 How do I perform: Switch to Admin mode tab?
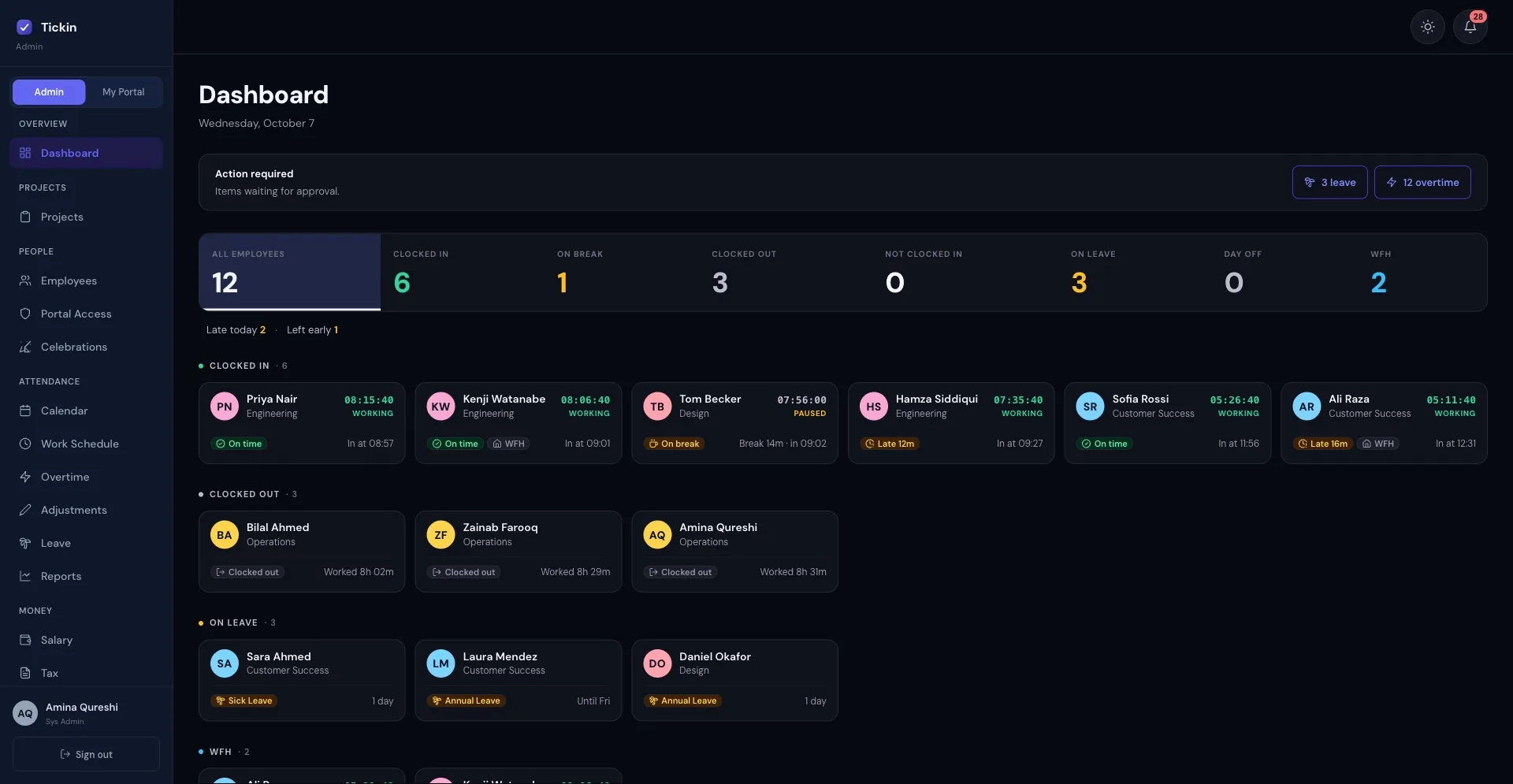49,92
